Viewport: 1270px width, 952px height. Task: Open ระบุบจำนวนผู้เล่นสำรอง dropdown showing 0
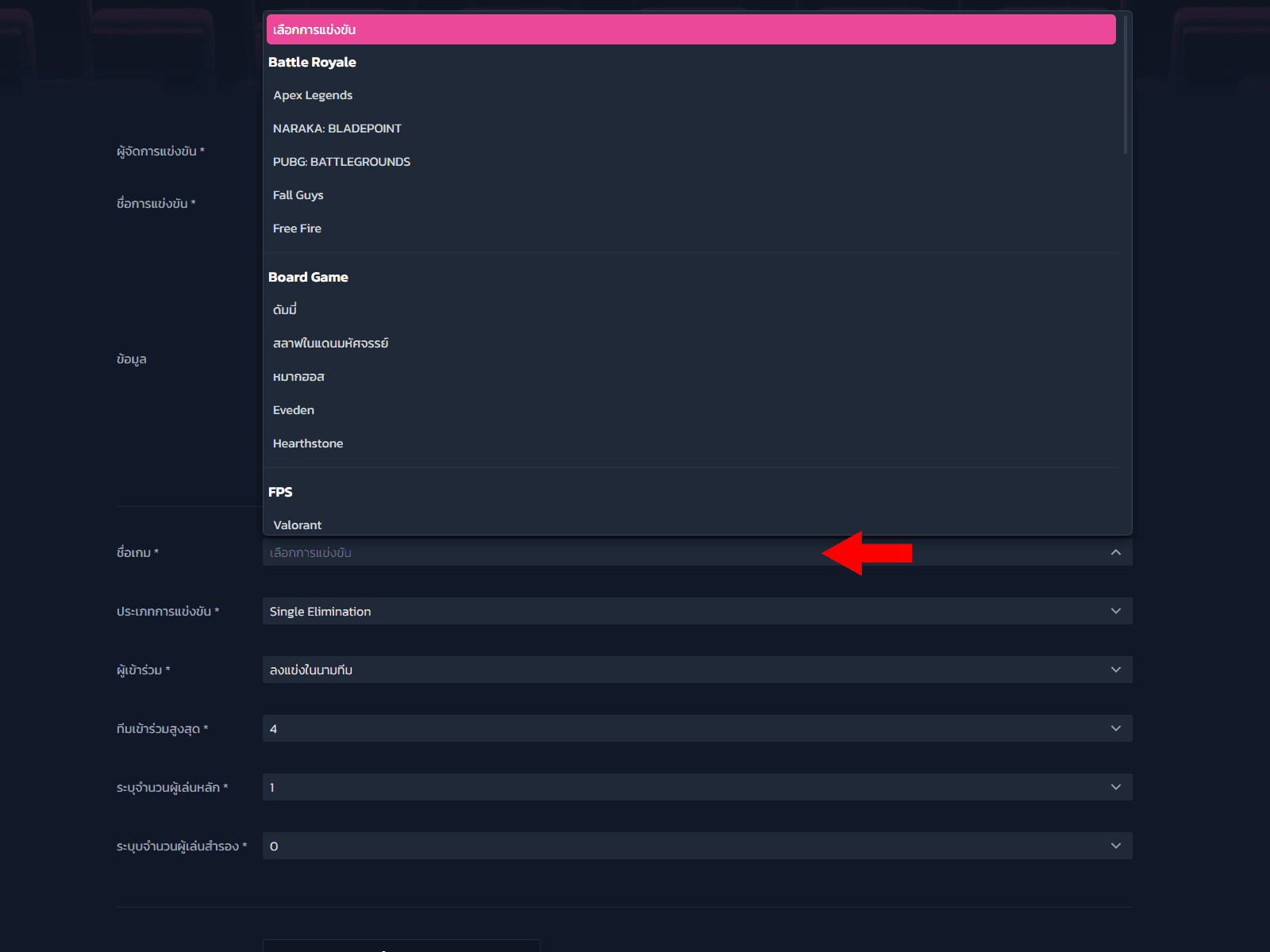click(x=697, y=846)
